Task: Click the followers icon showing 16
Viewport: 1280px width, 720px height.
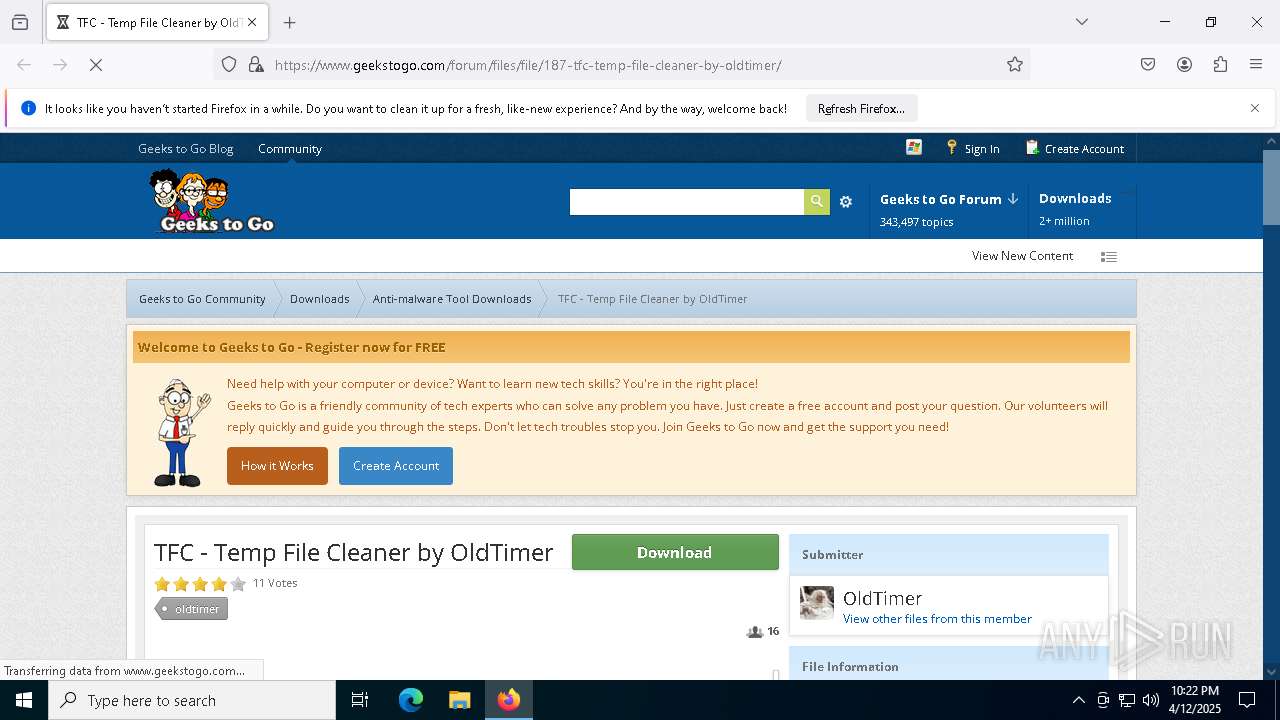Action: (x=755, y=632)
